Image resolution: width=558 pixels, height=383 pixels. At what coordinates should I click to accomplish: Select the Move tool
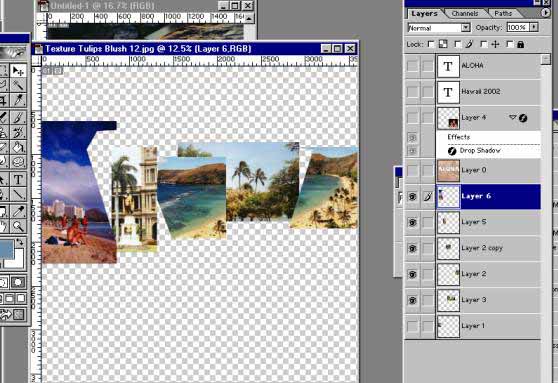[x=18, y=70]
